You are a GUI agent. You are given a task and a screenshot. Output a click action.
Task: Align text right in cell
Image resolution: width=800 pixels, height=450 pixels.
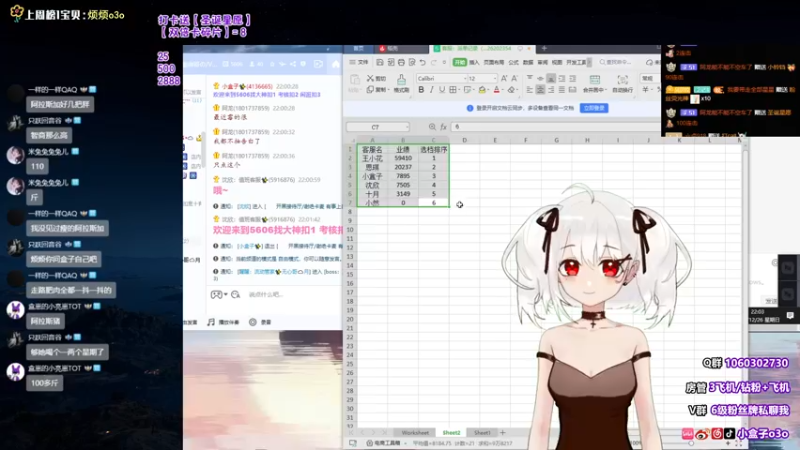[x=551, y=90]
